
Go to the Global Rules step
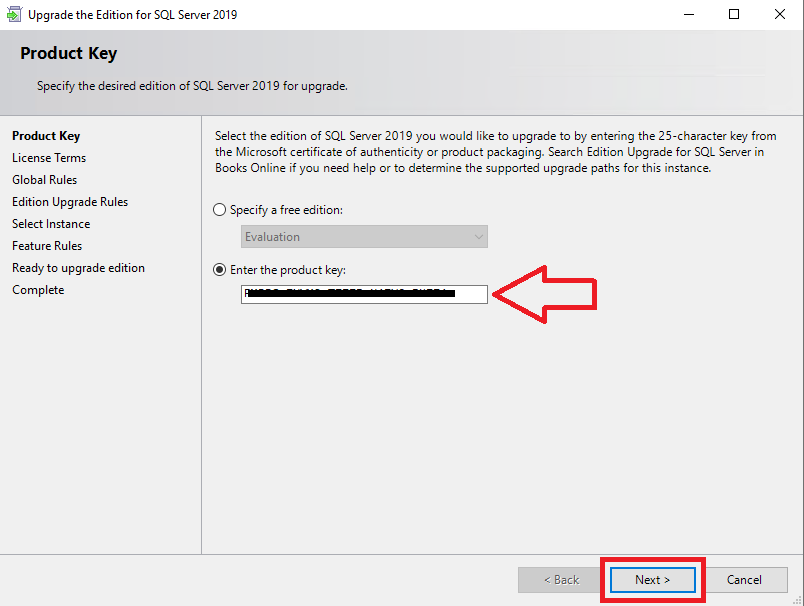click(45, 180)
